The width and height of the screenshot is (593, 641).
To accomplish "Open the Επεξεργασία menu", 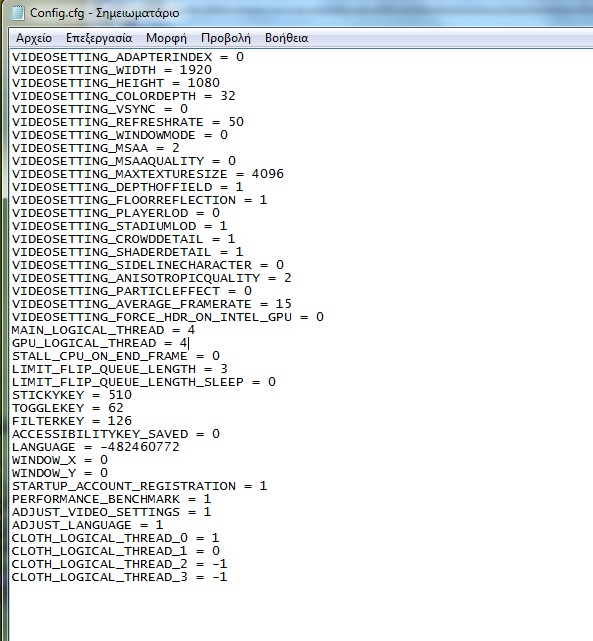I will tap(99, 38).
